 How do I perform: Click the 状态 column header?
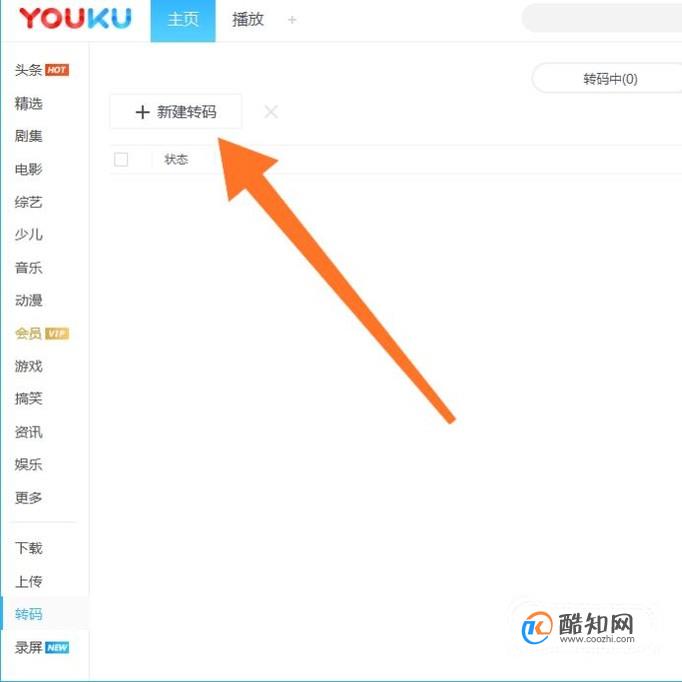pyautogui.click(x=176, y=160)
